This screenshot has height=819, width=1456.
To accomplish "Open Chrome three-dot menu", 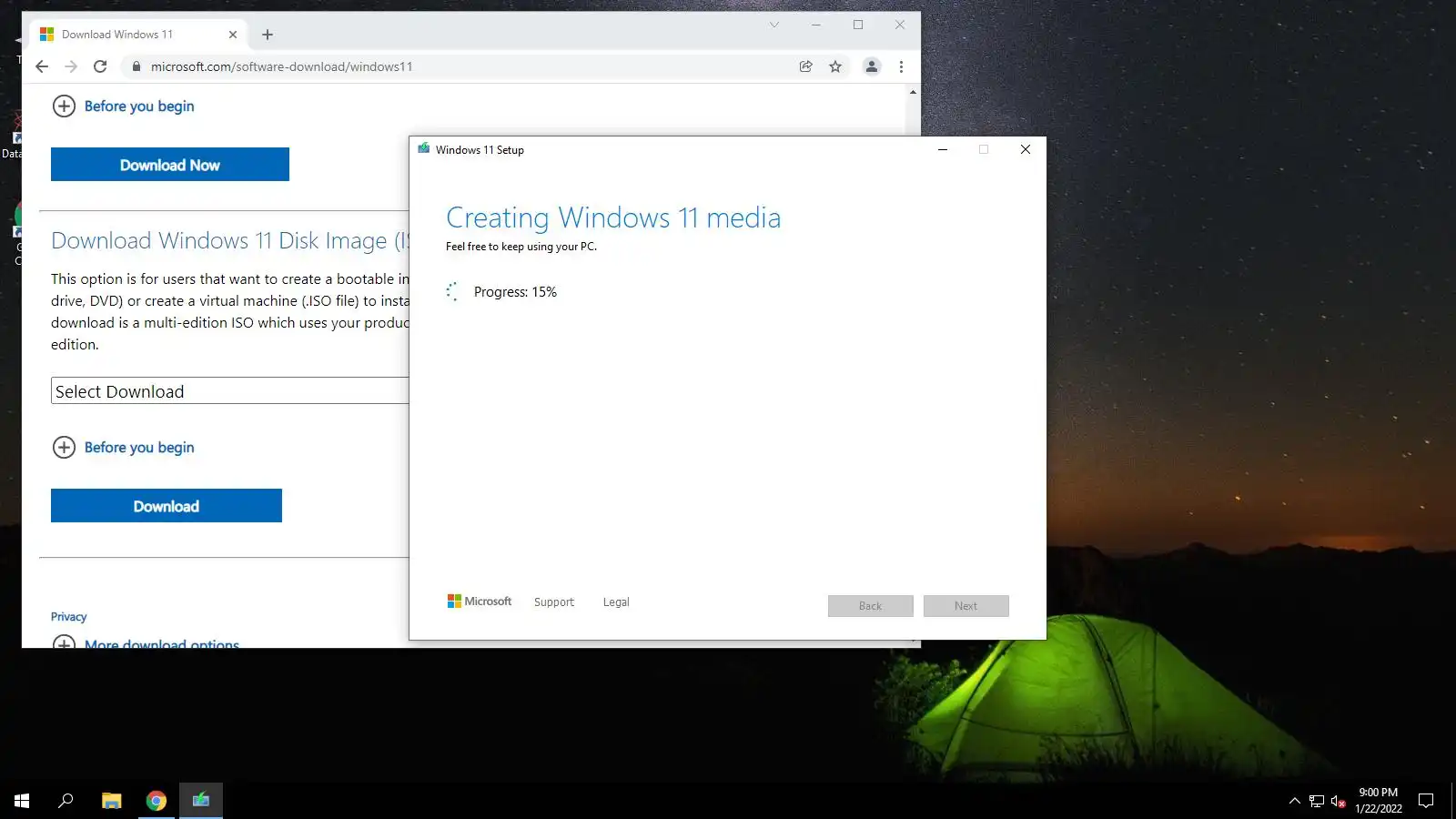I will coord(901,66).
